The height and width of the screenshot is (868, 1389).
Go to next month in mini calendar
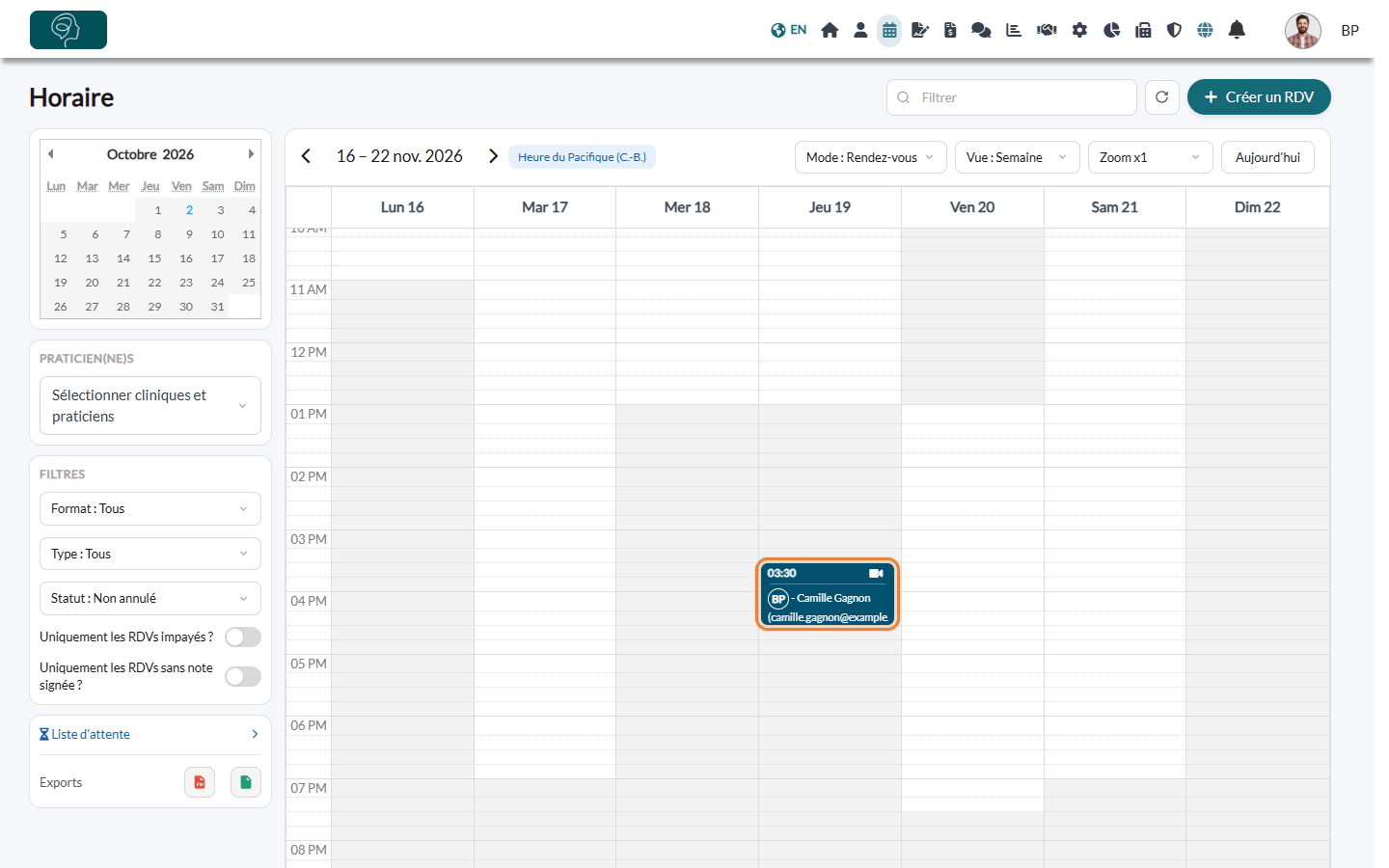pos(251,154)
